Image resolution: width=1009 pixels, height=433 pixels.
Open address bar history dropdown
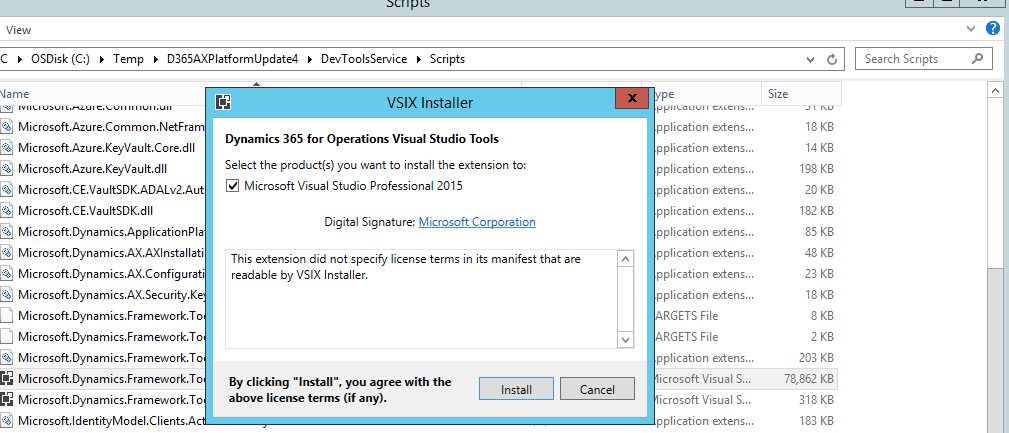pos(811,59)
